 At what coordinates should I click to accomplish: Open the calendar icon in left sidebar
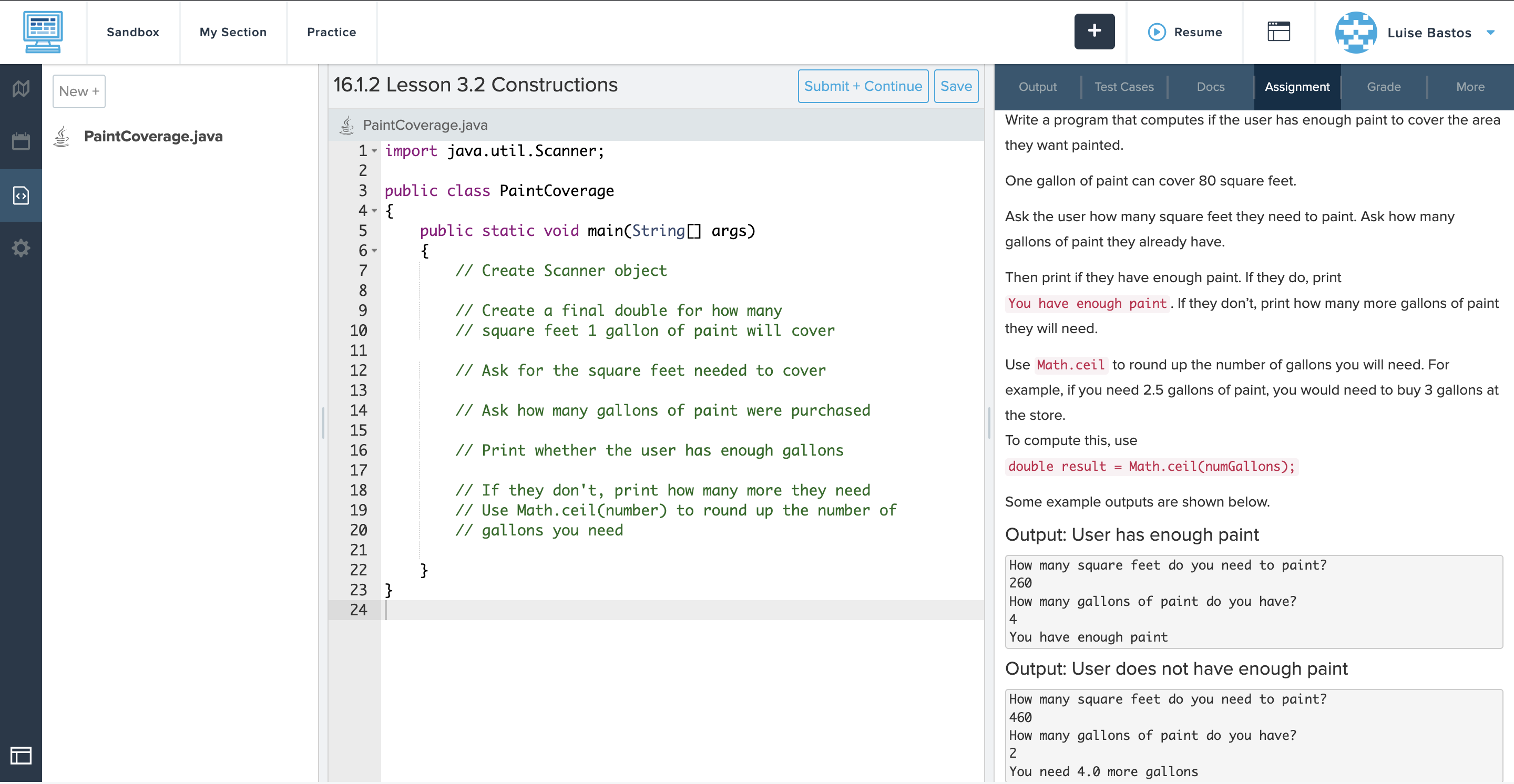click(x=21, y=141)
